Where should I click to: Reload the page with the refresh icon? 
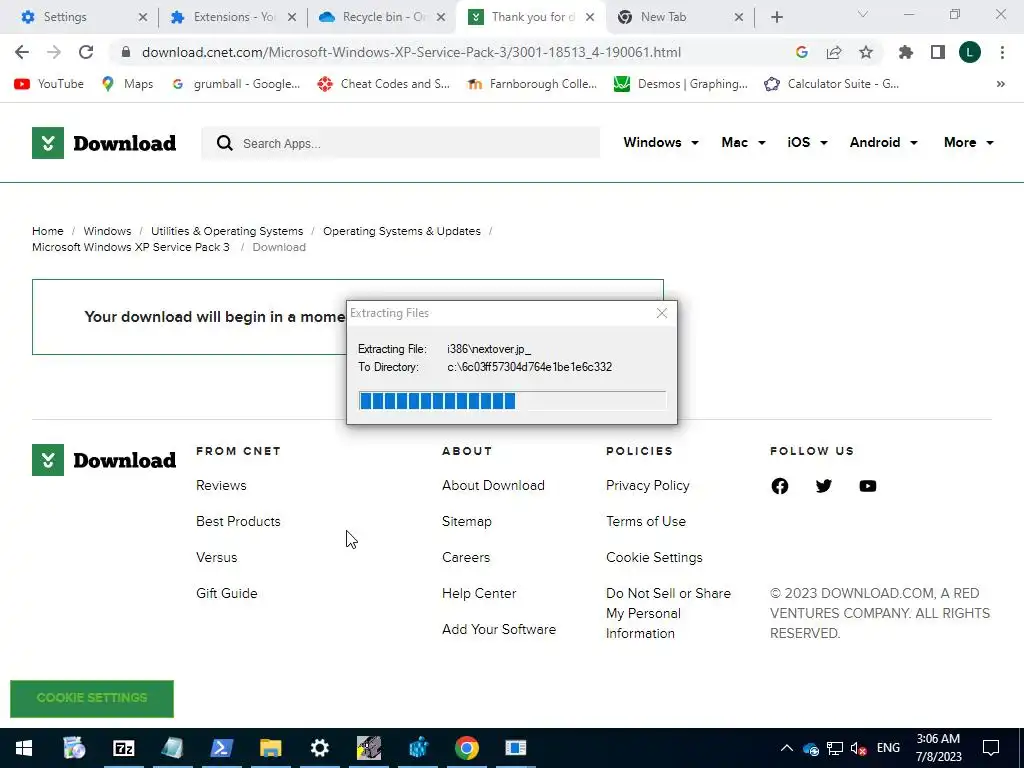[x=86, y=52]
